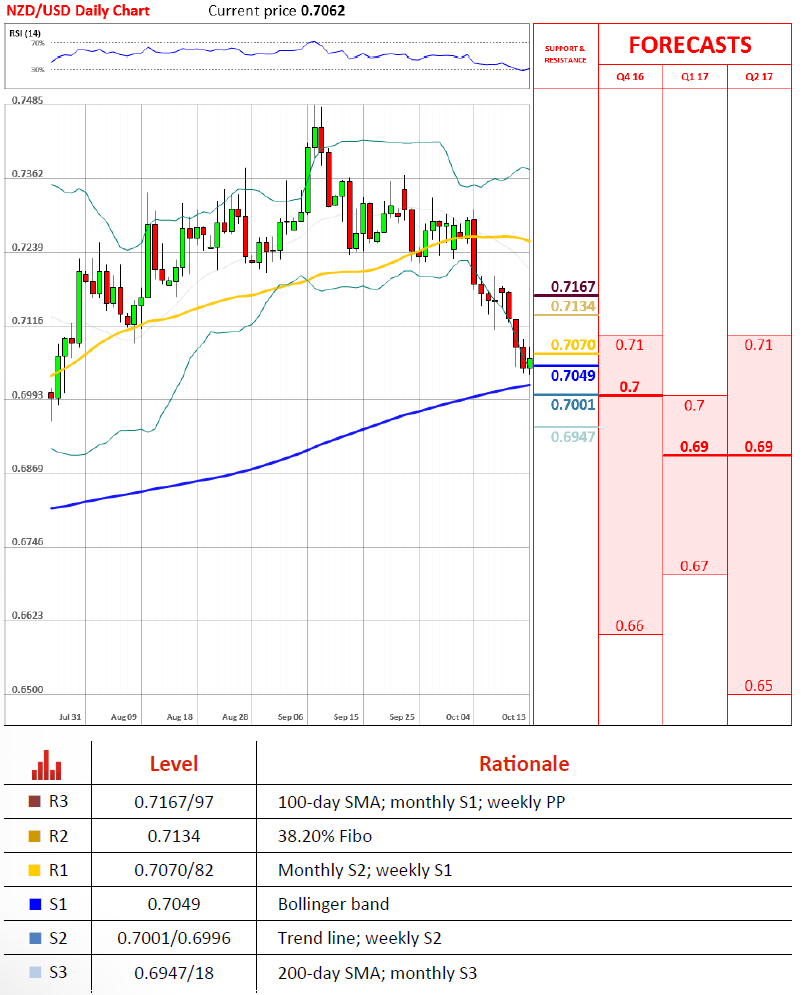Select the Q4 16 forecast column header

point(630,76)
